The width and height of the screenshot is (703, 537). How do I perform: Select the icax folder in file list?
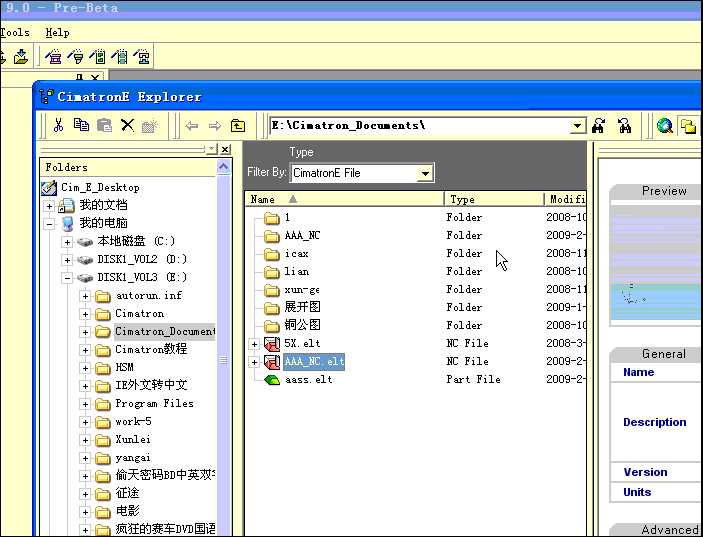(x=296, y=254)
